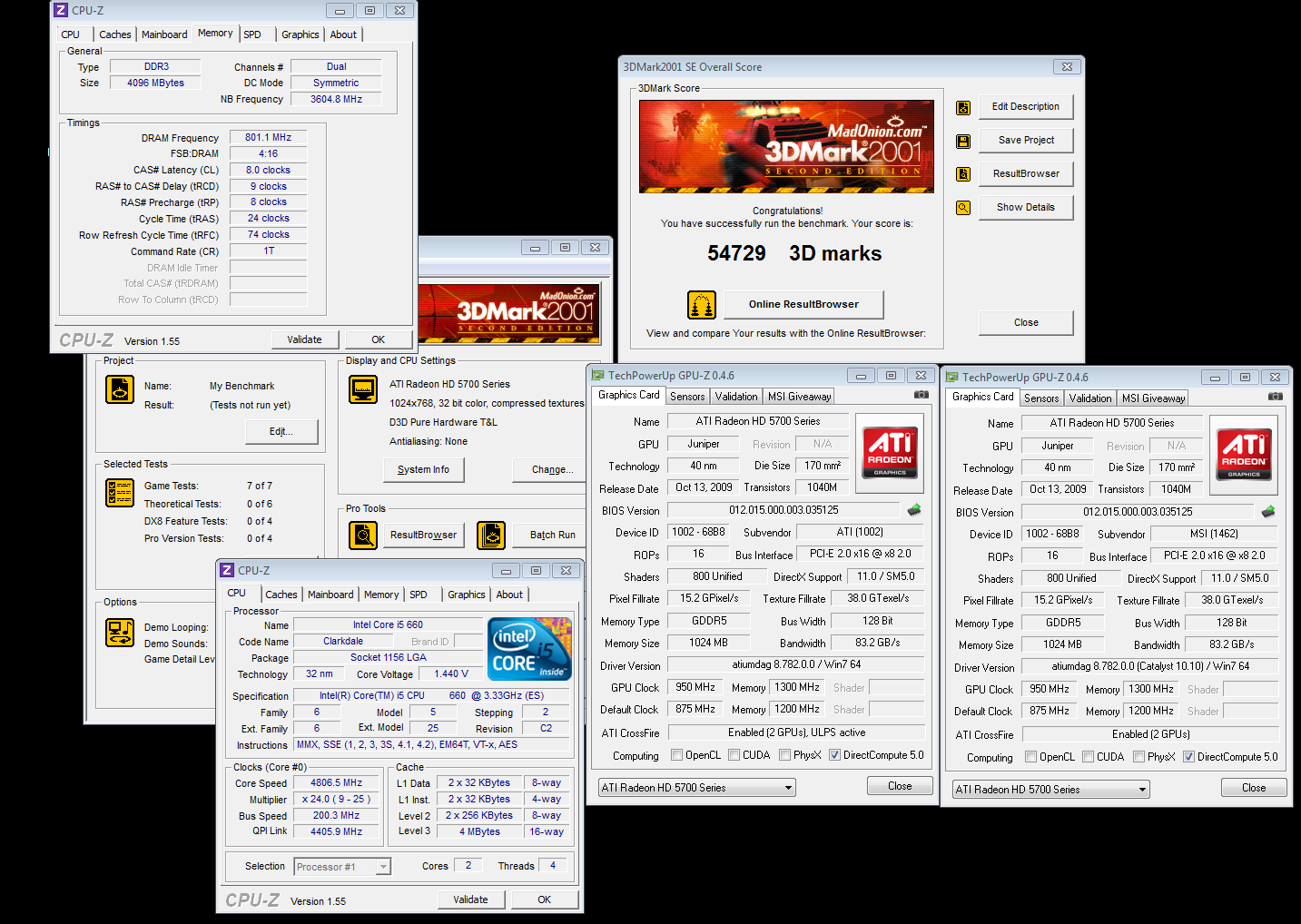This screenshot has width=1301, height=924.
Task: Click Validate in the top CPU-Z memory window
Action: pyautogui.click(x=305, y=339)
